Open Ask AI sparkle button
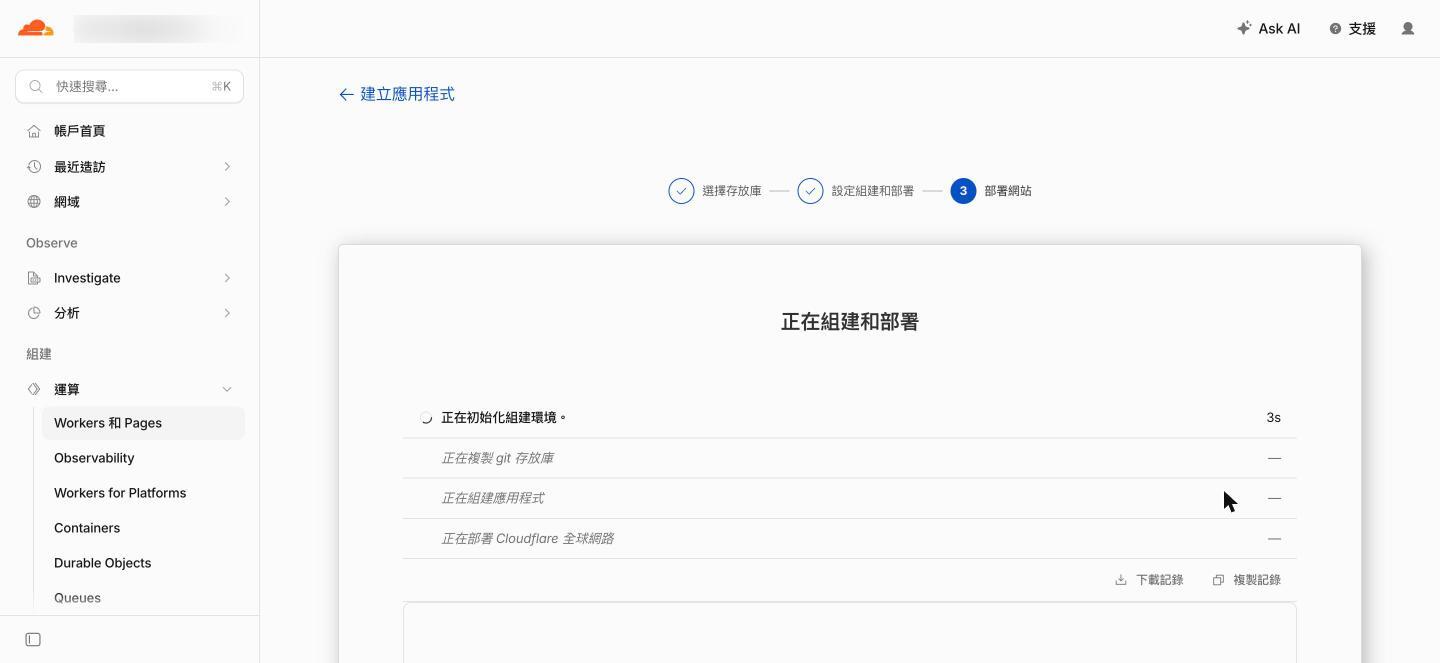The image size is (1440, 663). coord(1268,28)
